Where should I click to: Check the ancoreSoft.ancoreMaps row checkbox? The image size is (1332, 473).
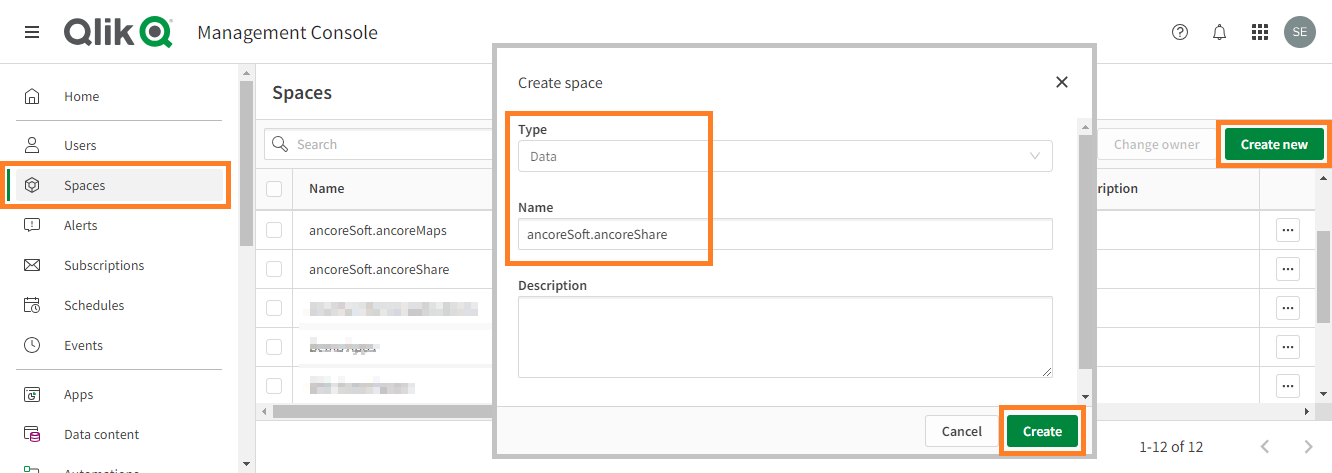(274, 230)
